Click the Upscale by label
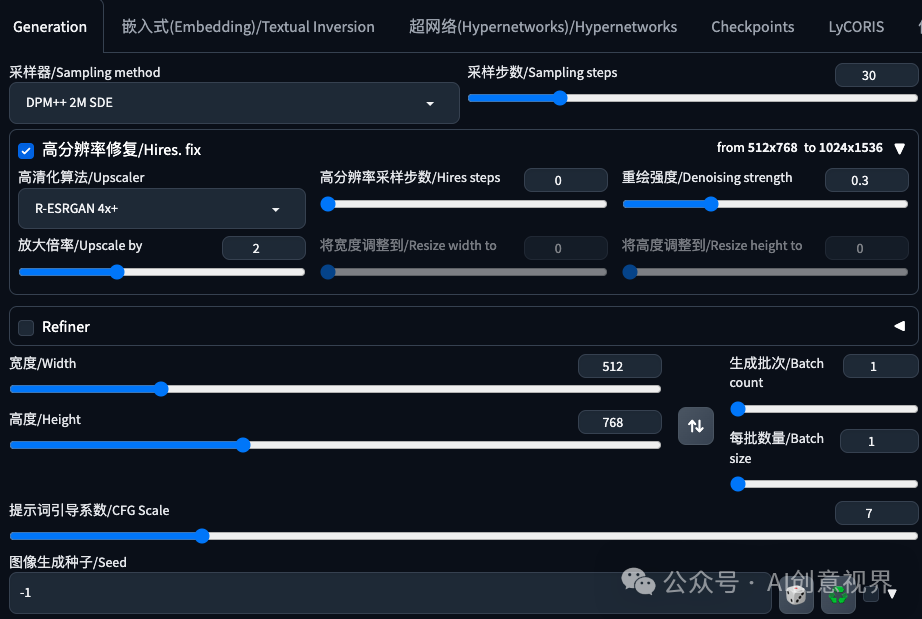Image resolution: width=922 pixels, height=619 pixels. (80, 245)
